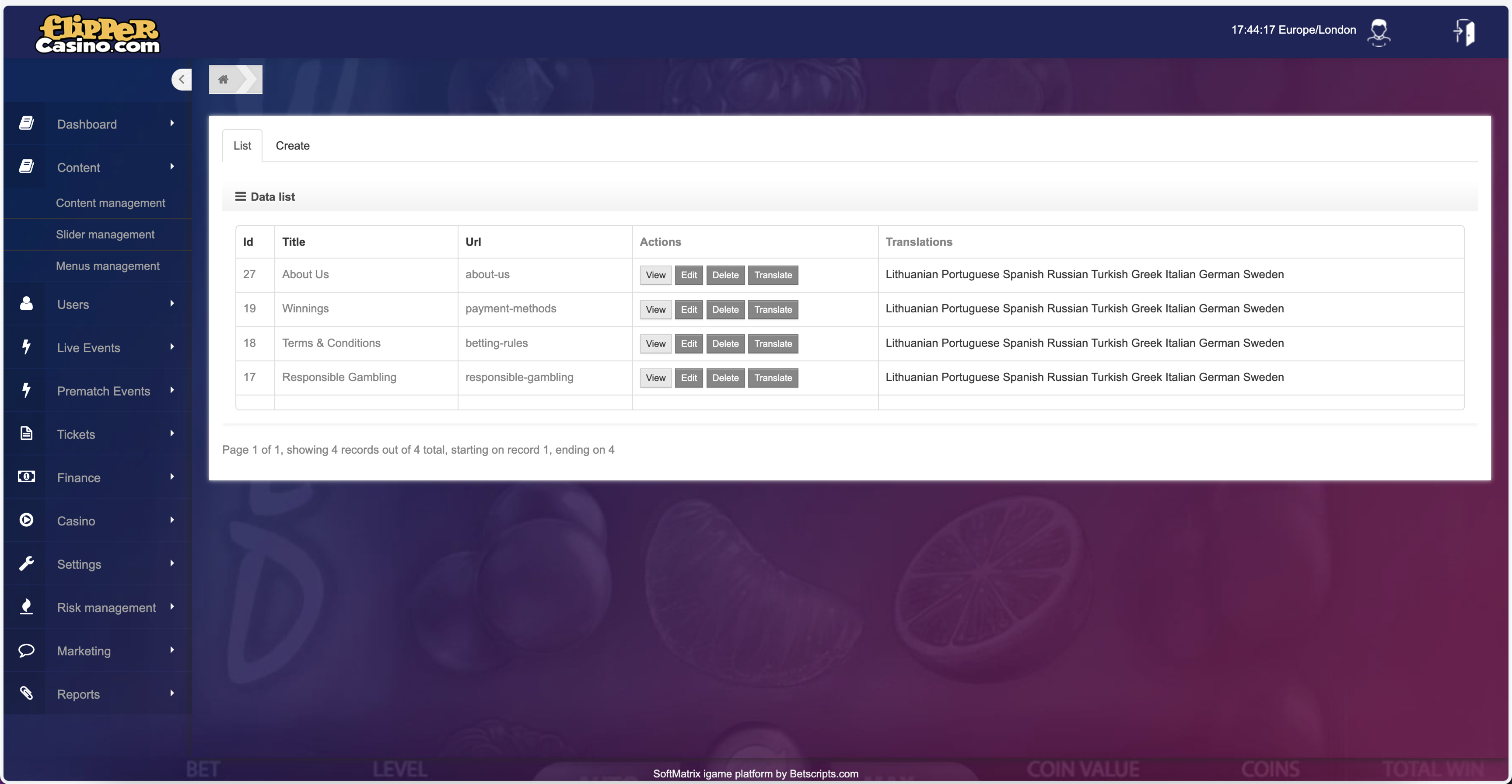Open Slider management in the sidebar
Screen dimensions: 1512x784
105,234
